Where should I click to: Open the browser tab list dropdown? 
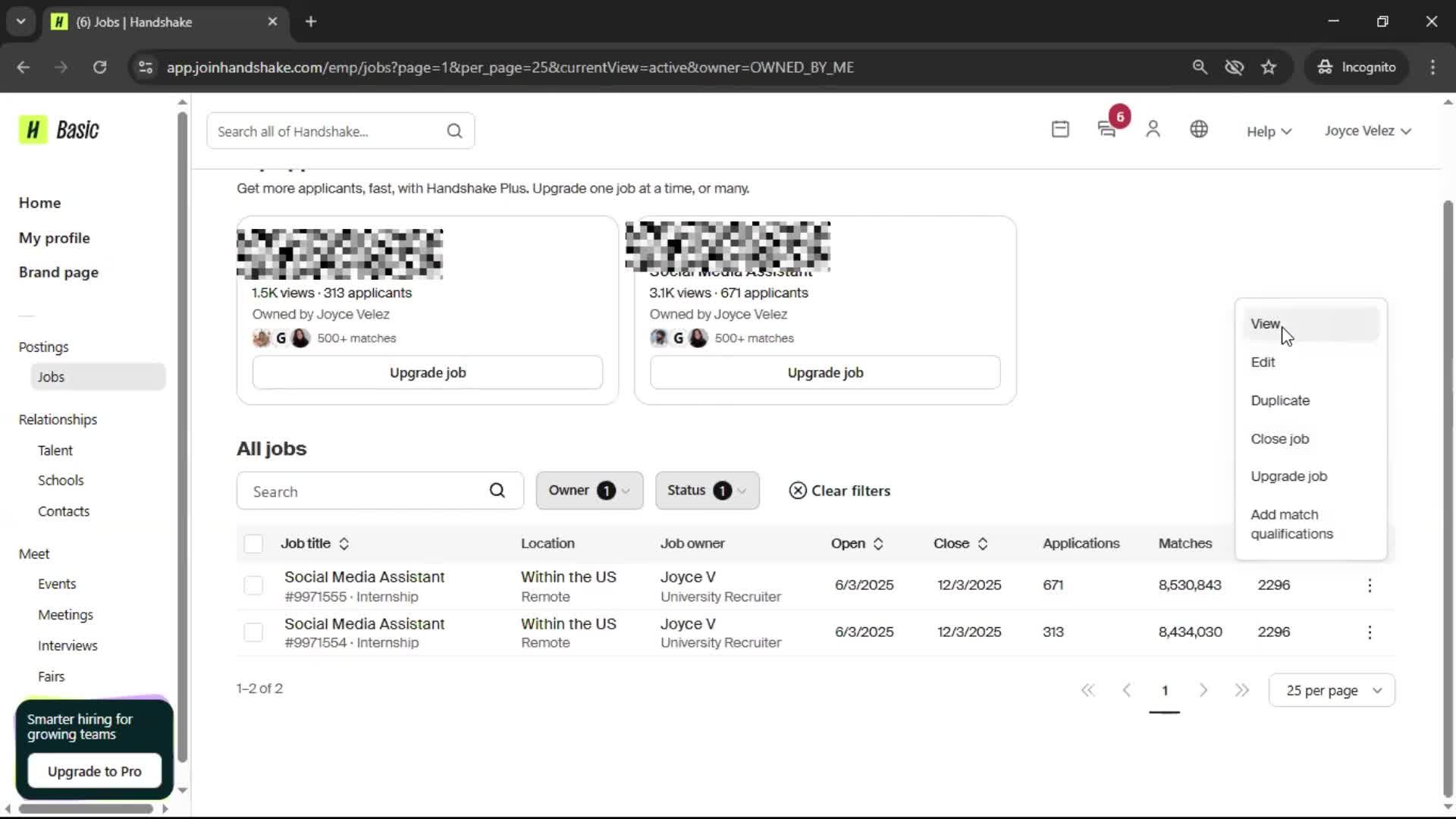[21, 22]
